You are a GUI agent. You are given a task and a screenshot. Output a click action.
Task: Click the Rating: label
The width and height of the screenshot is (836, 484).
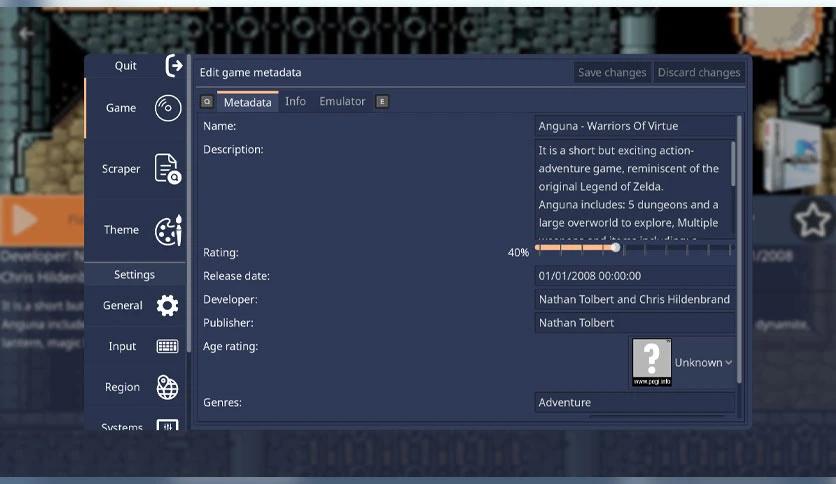[221, 253]
